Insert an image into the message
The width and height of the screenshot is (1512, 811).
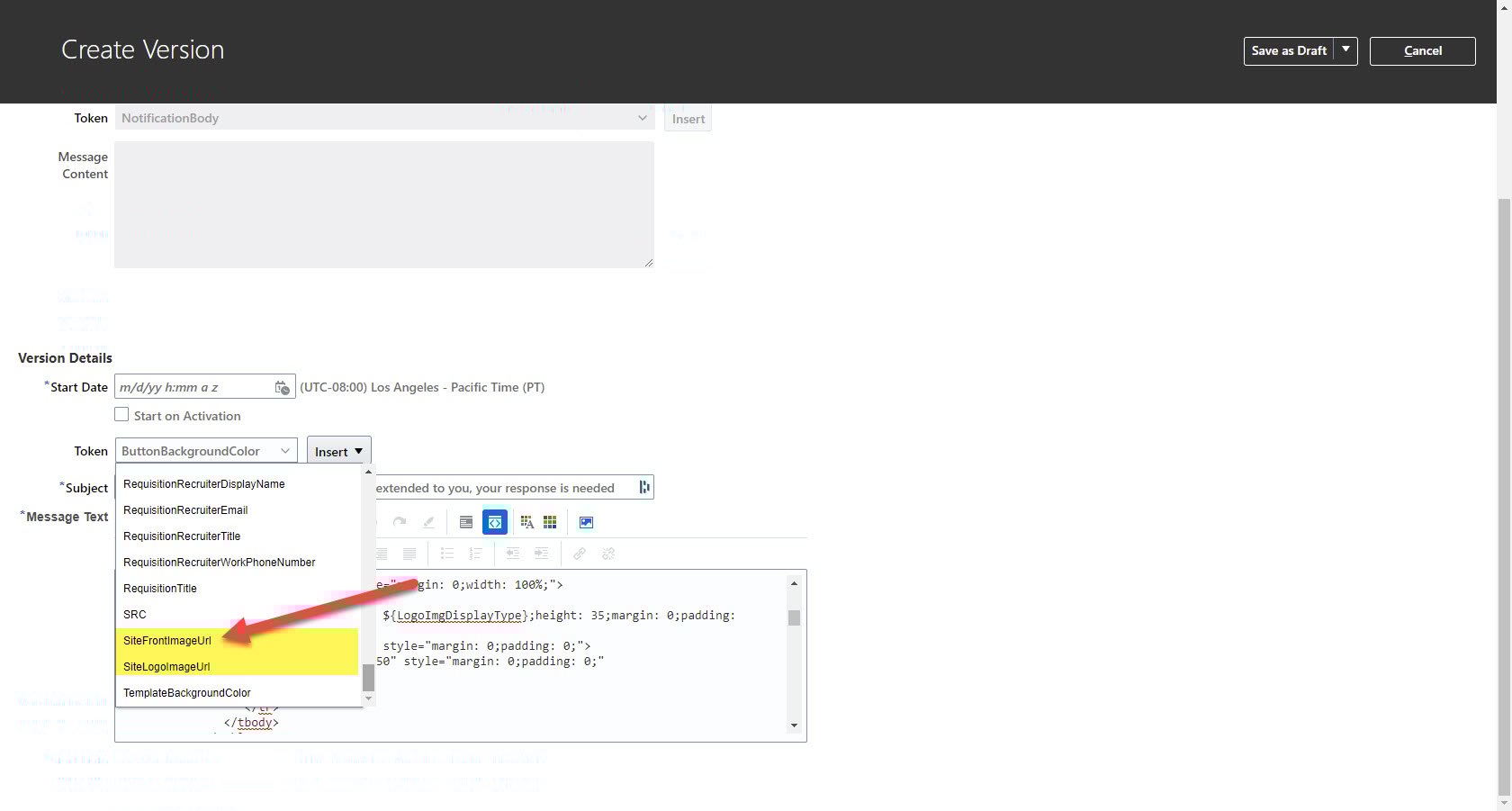[586, 521]
